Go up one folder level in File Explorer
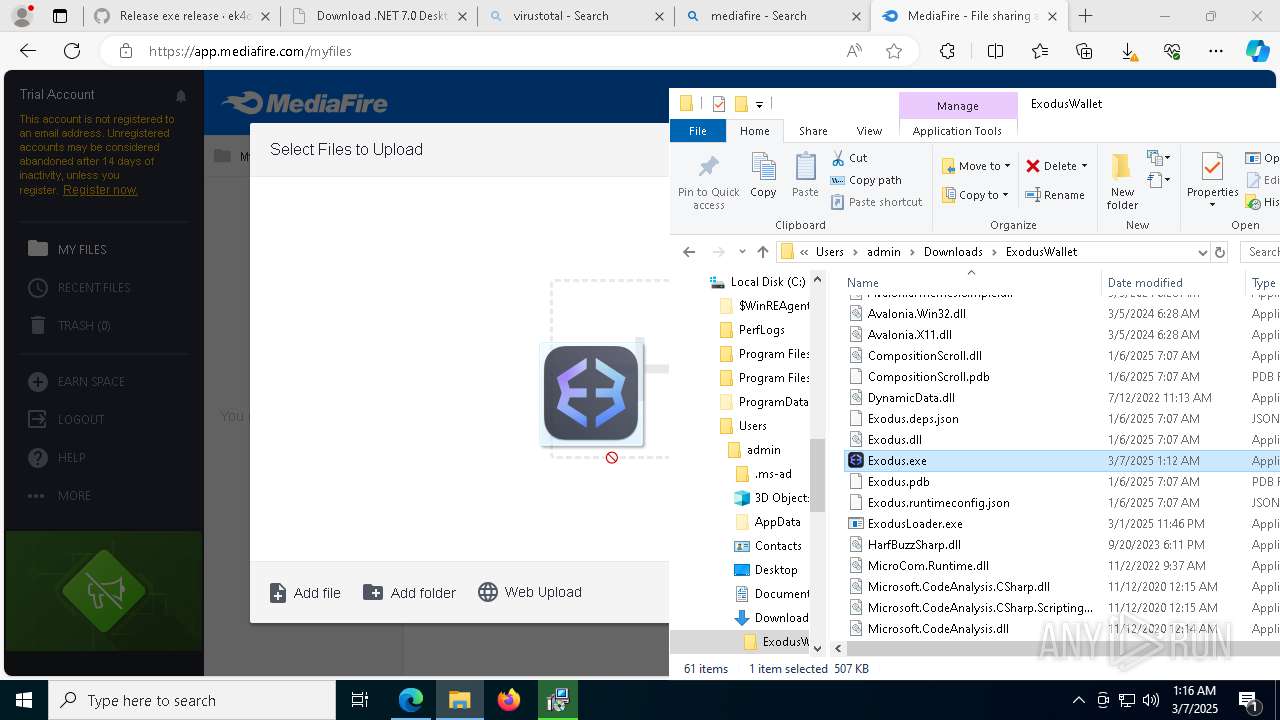 [763, 252]
